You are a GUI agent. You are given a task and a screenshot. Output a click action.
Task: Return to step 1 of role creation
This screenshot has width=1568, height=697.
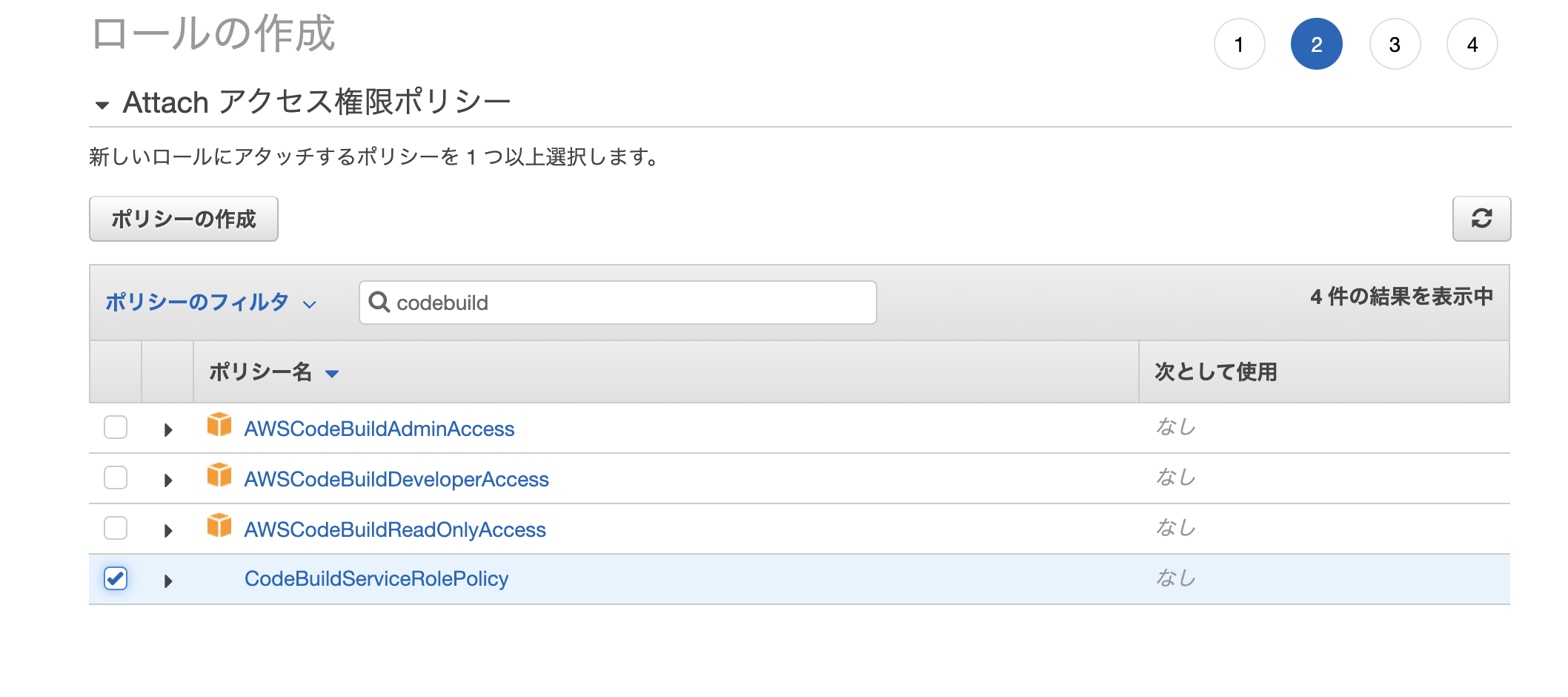(x=1240, y=44)
